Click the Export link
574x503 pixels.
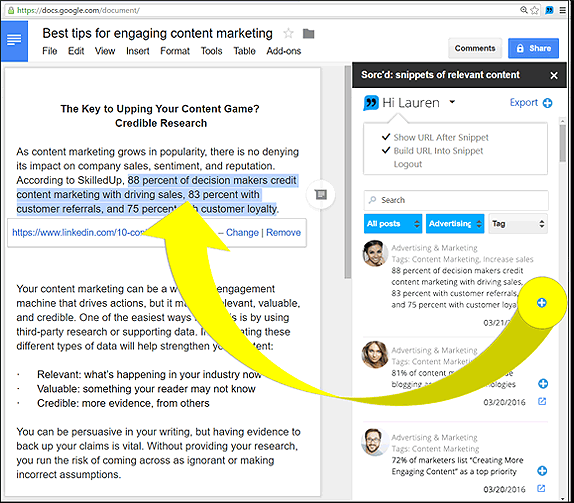(524, 103)
